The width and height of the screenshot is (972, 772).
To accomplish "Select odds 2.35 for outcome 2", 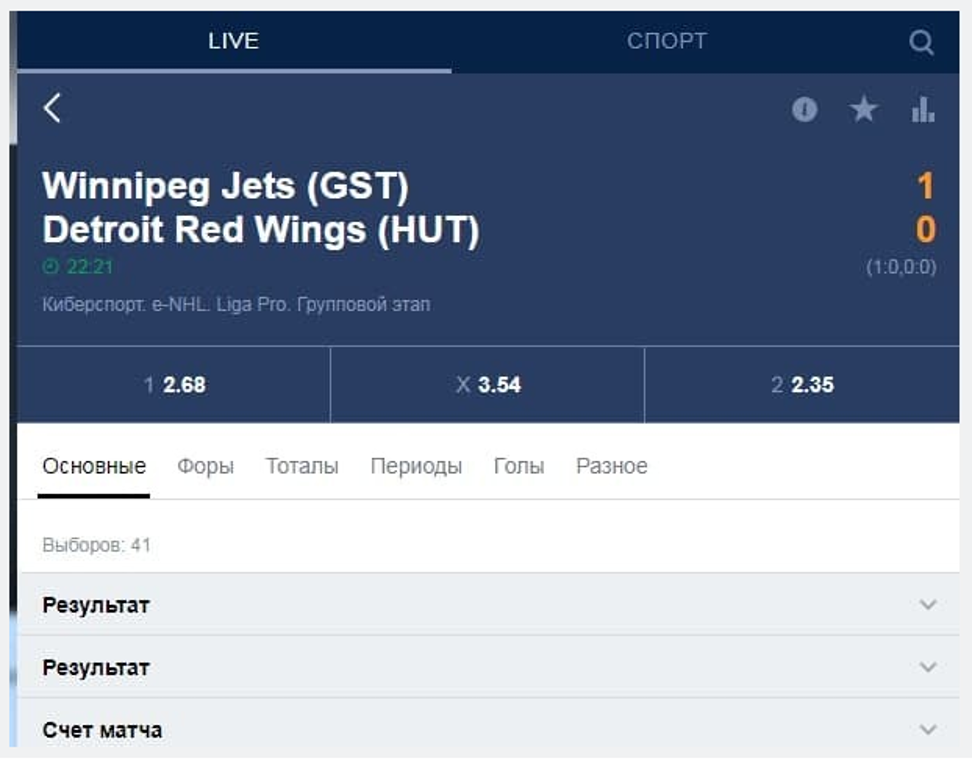I will [x=802, y=385].
